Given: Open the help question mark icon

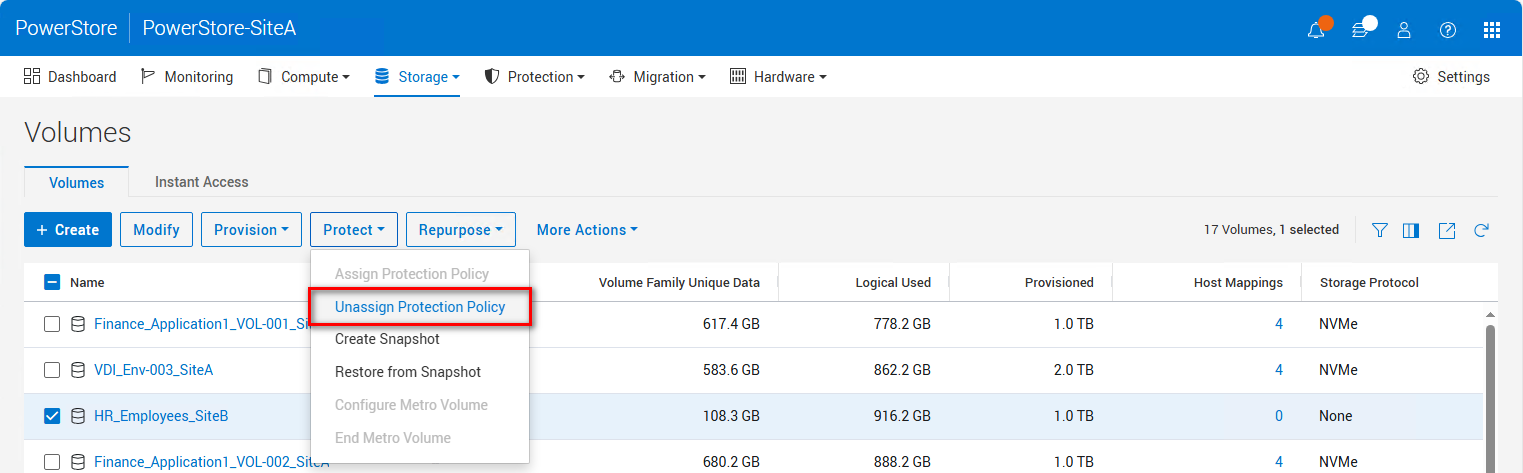Looking at the screenshot, I should pos(1448,29).
